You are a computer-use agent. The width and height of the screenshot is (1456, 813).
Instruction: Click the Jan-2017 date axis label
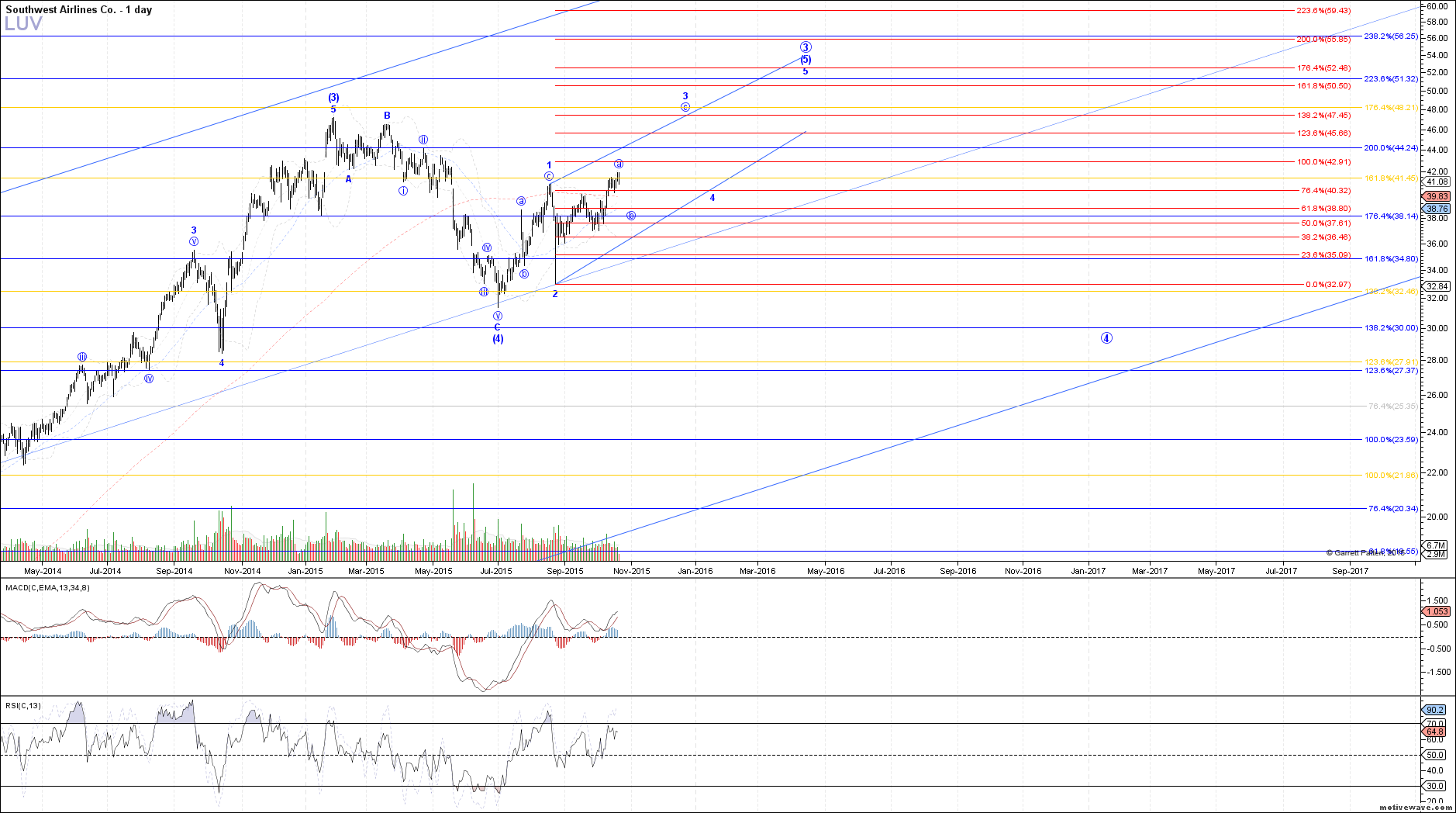(1089, 572)
